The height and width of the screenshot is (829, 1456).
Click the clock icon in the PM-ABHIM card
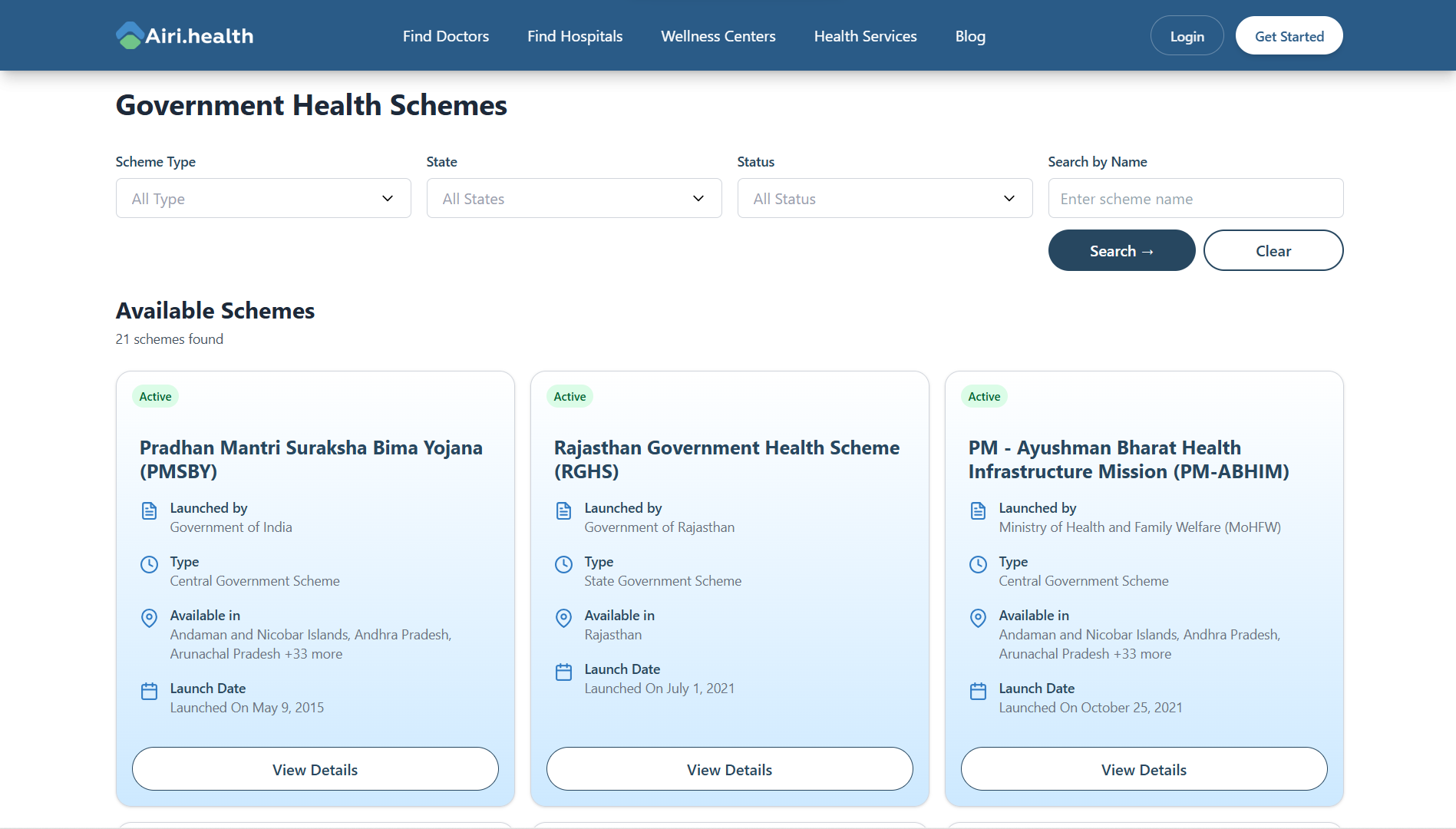pyautogui.click(x=978, y=564)
